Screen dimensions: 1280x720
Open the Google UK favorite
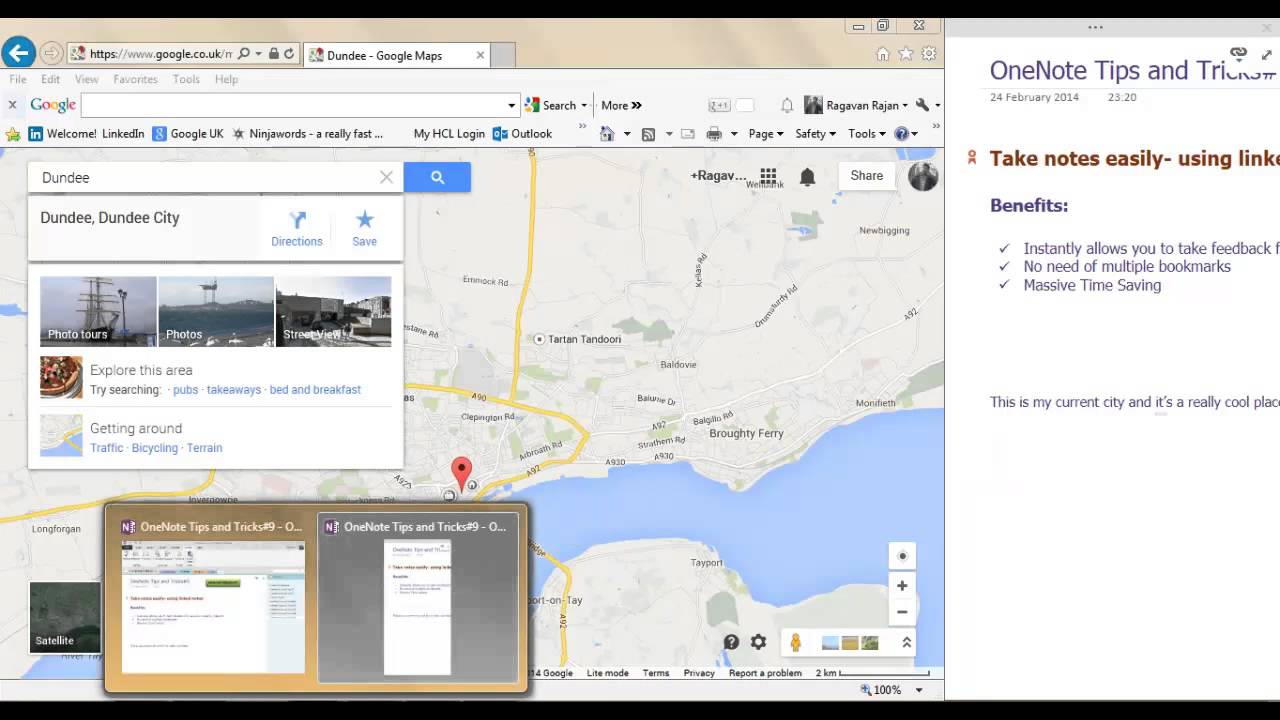[188, 133]
